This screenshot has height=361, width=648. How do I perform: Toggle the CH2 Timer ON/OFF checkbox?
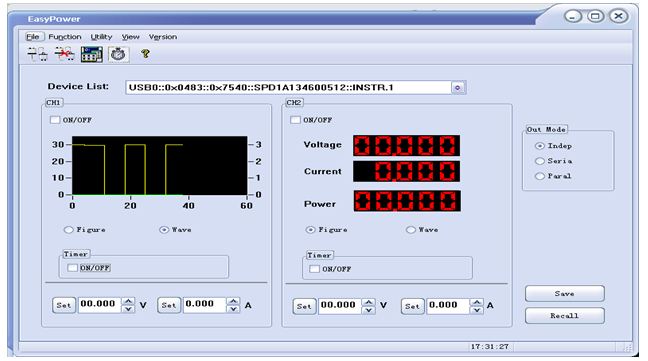[x=314, y=269]
